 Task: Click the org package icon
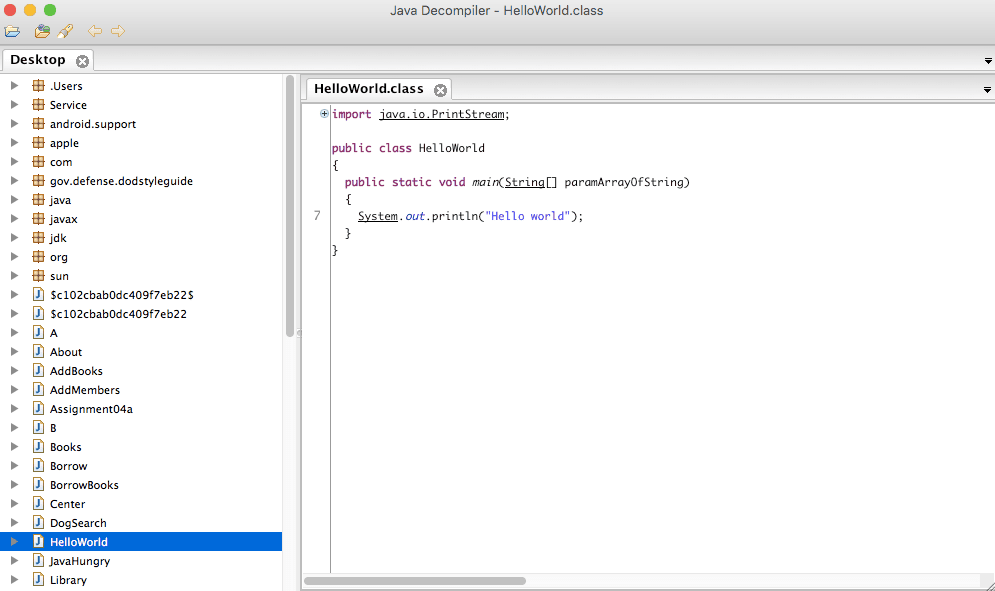(x=39, y=256)
